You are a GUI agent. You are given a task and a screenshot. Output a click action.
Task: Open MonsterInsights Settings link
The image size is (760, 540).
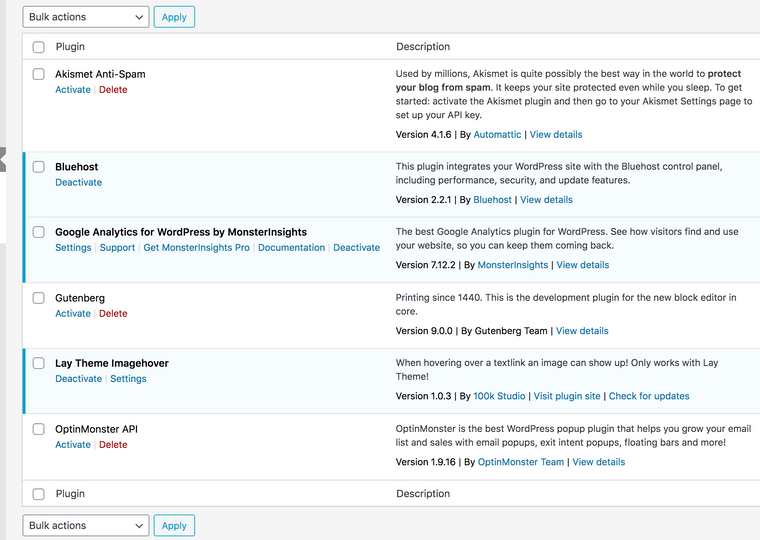point(73,248)
